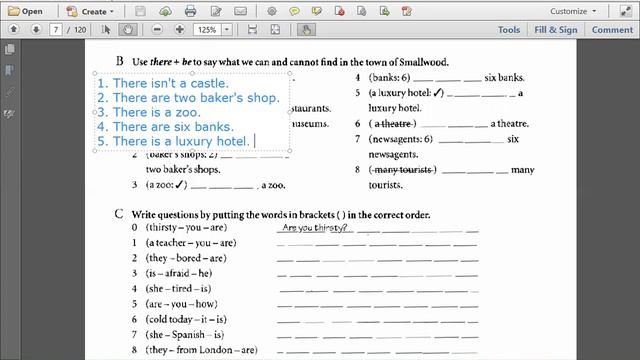Click the '(newsagents: 6)' prompt
The width and height of the screenshot is (640, 360).
click(x=400, y=139)
